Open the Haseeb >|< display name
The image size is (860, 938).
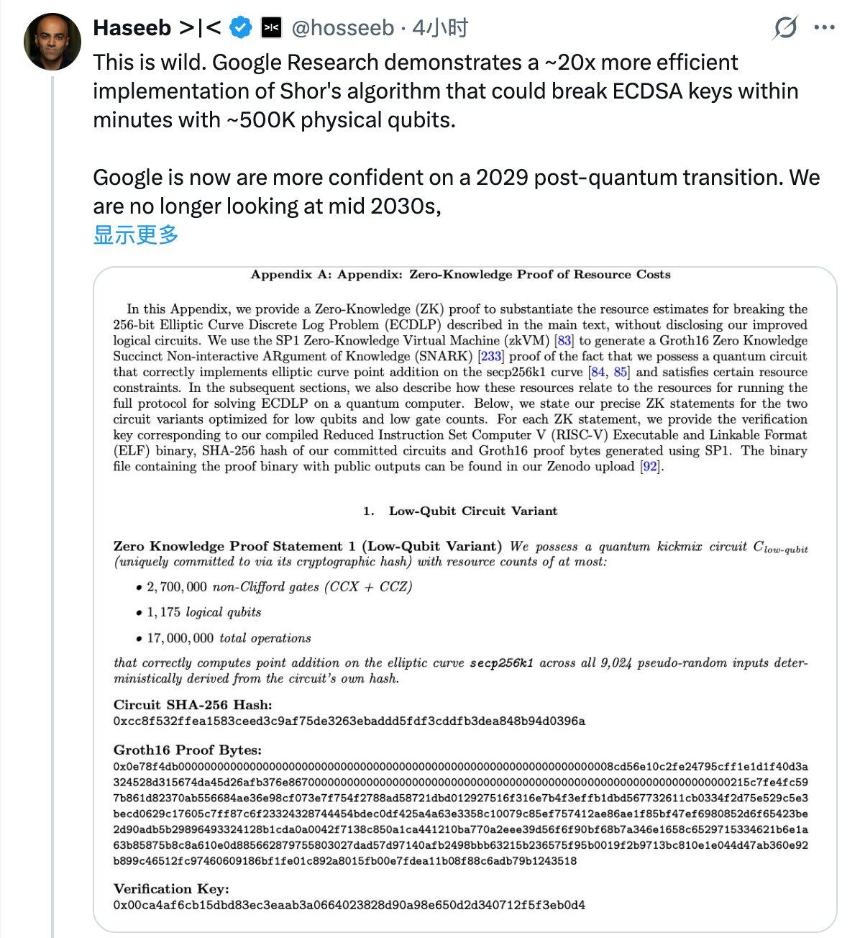pyautogui.click(x=154, y=28)
